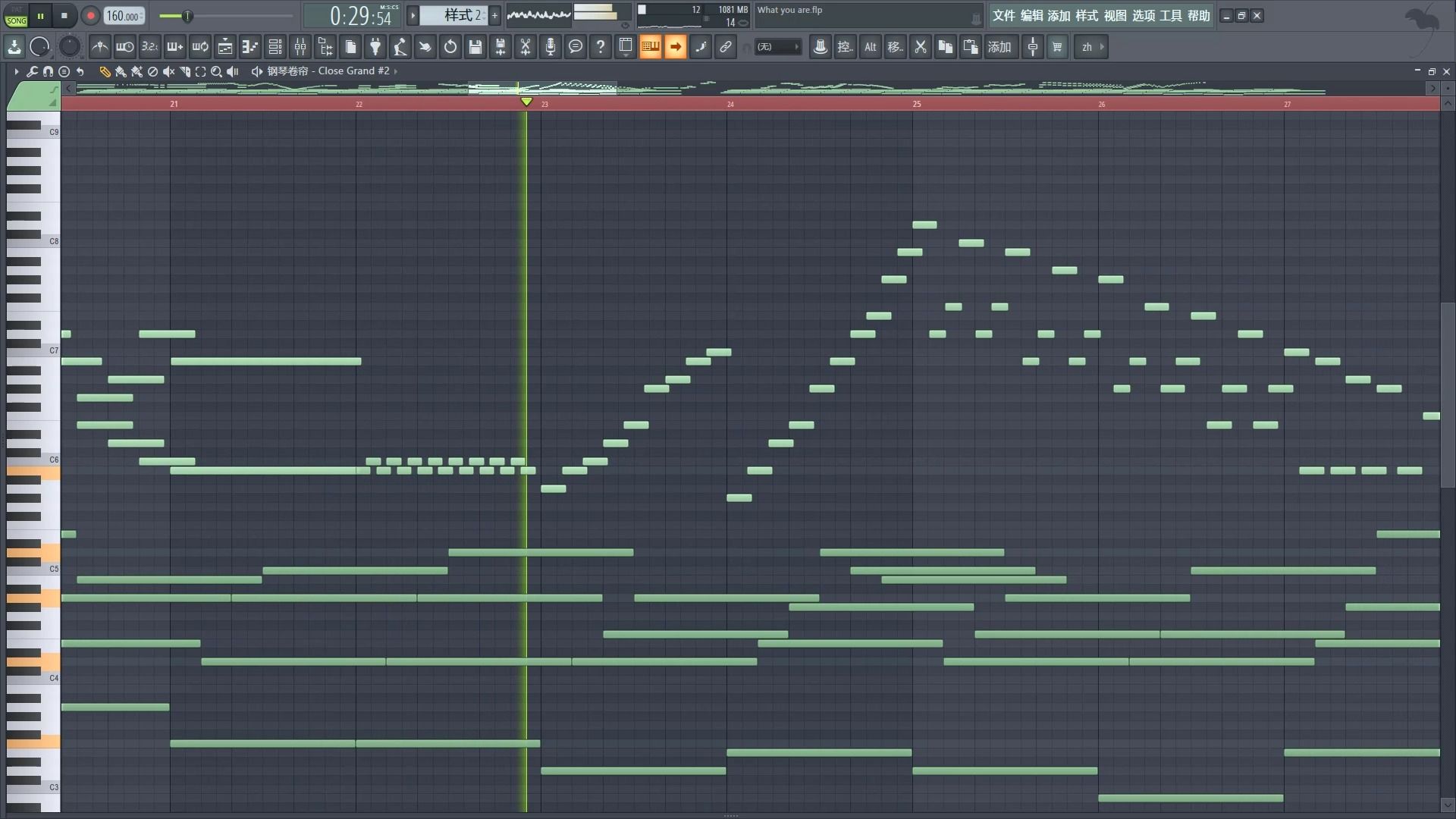This screenshot has height=819, width=1456.
Task: Open the piano roll view icon
Action: 250,47
